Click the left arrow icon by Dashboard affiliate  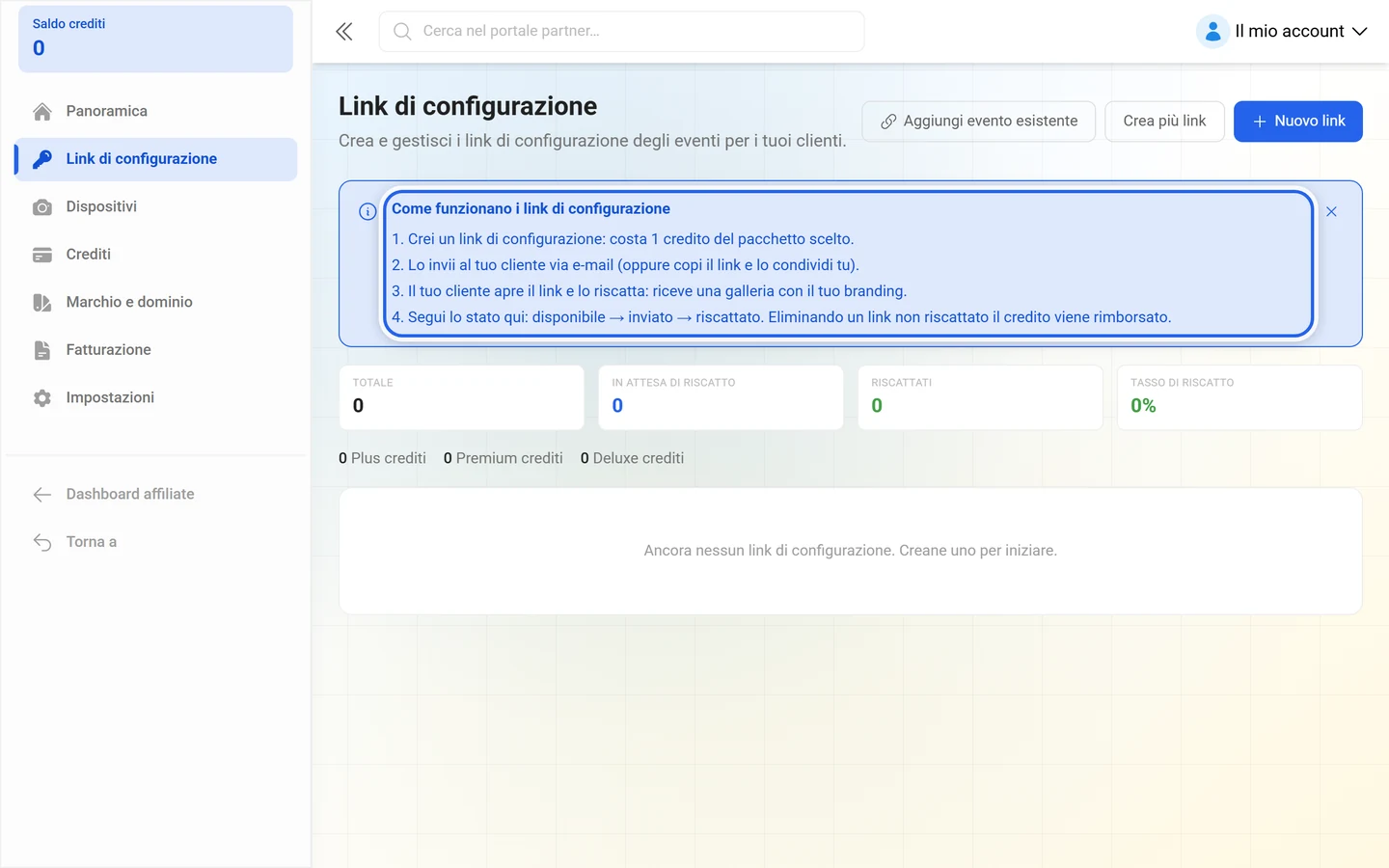click(x=42, y=495)
